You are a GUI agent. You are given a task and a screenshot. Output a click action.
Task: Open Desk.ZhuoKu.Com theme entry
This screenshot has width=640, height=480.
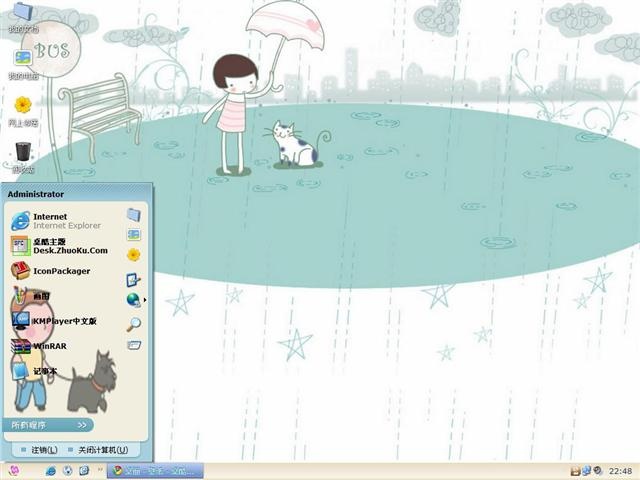(60, 246)
